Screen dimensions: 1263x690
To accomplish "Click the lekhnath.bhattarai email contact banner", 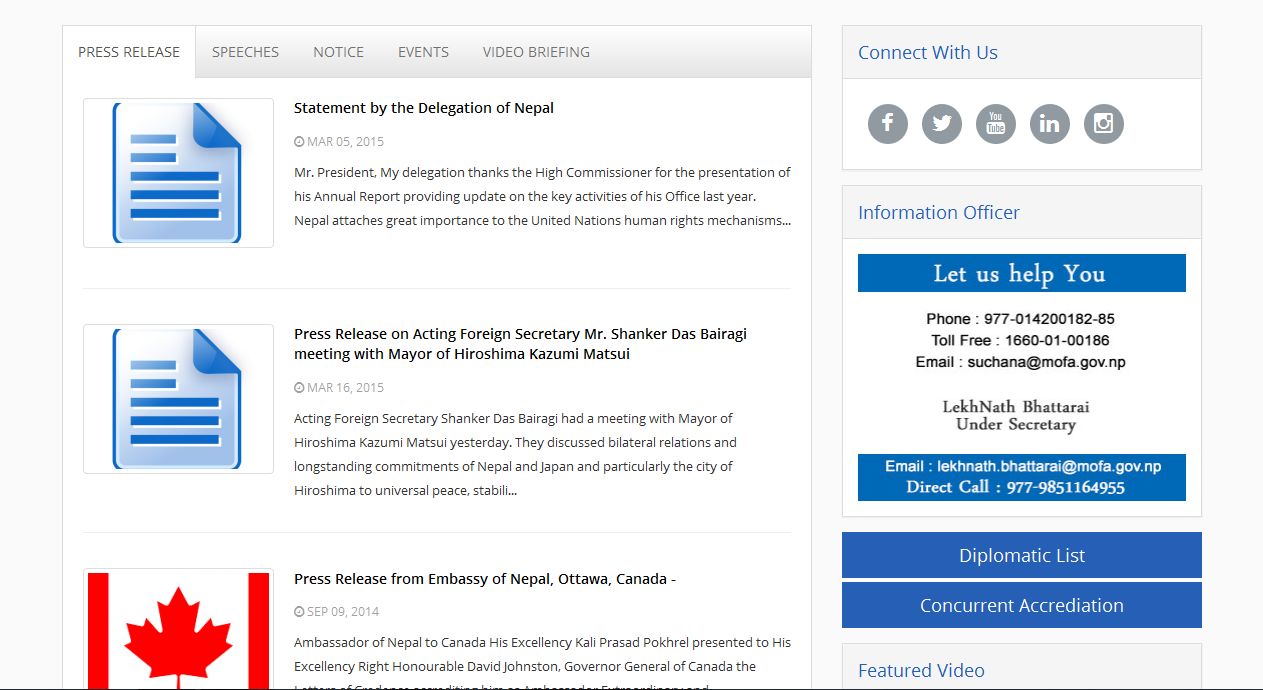I will pos(1021,477).
